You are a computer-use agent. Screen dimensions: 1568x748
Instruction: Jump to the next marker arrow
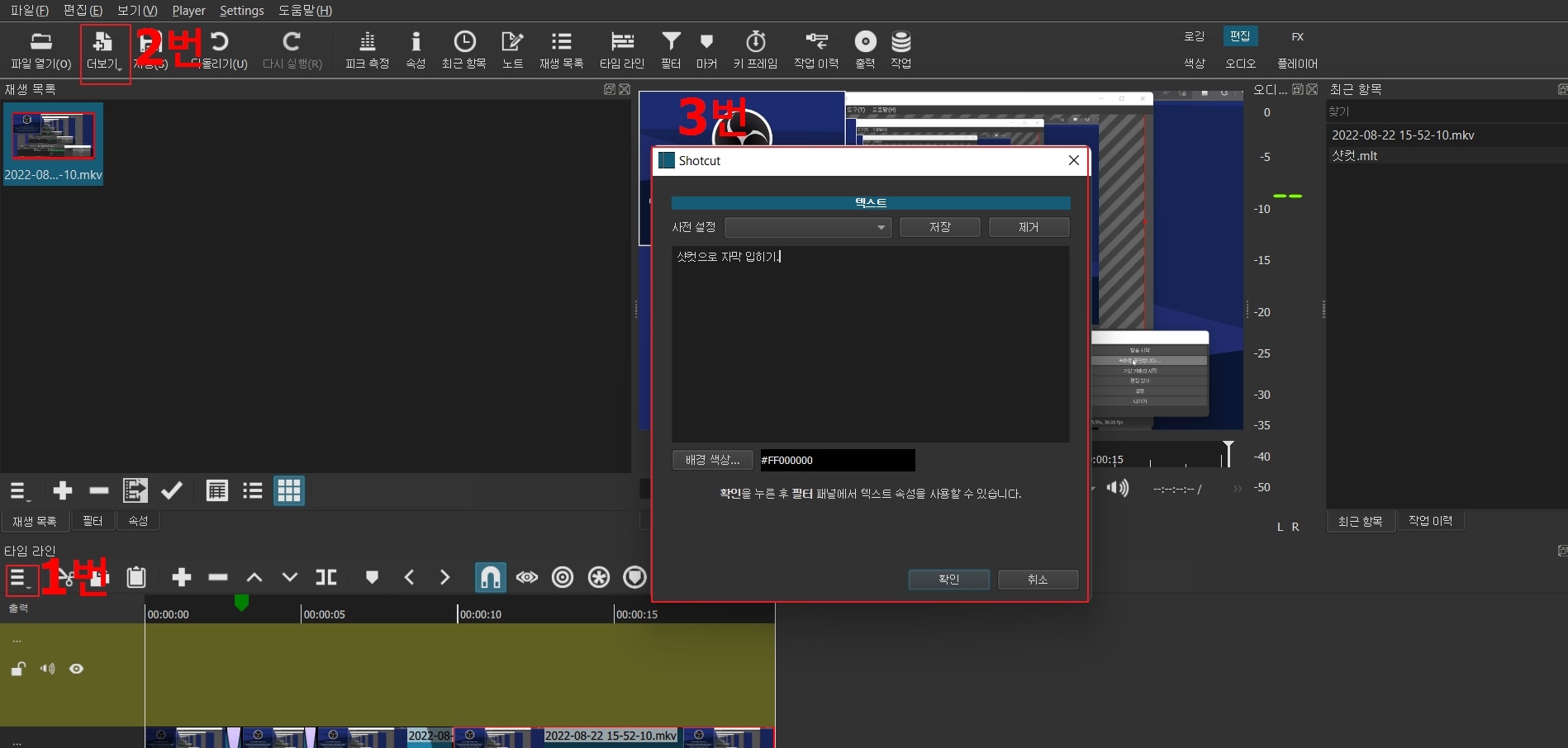(444, 577)
